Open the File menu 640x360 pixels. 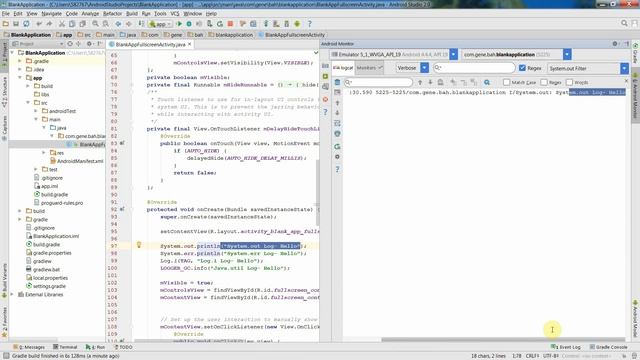click(x=6, y=13)
